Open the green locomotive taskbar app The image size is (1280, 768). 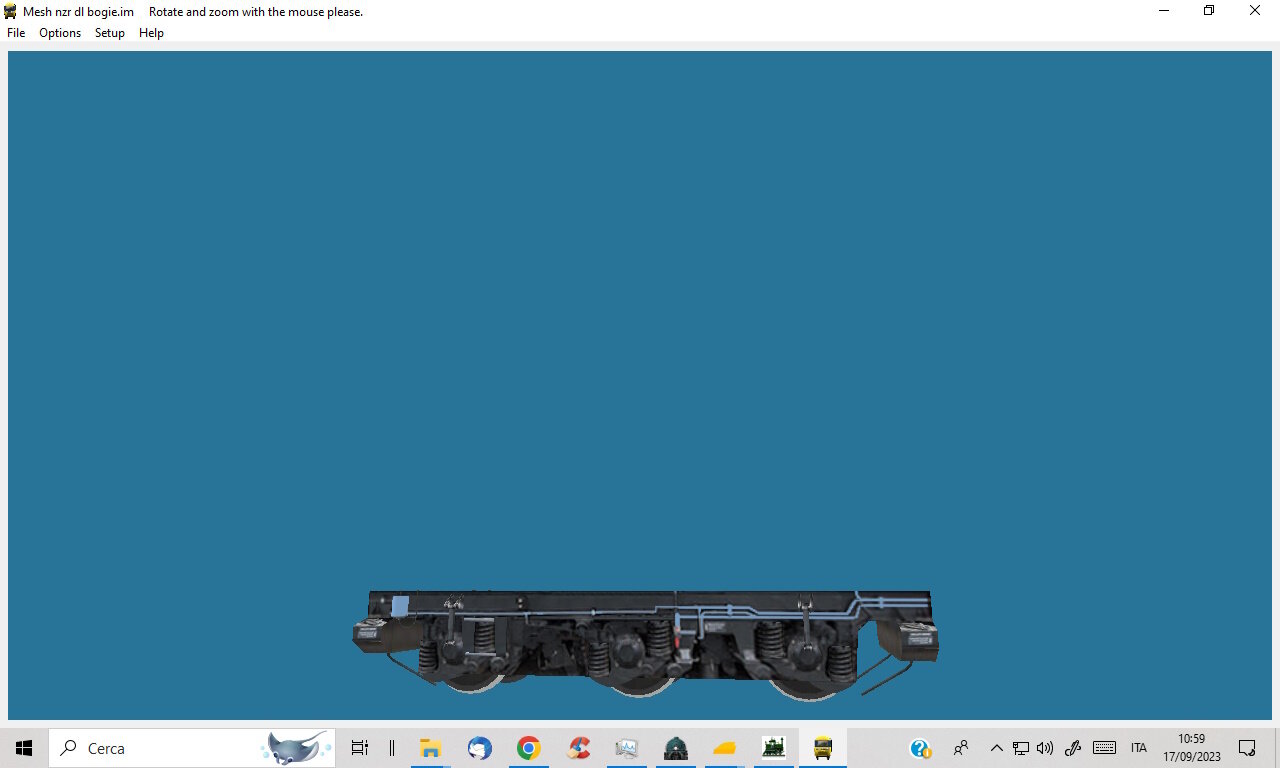point(774,748)
